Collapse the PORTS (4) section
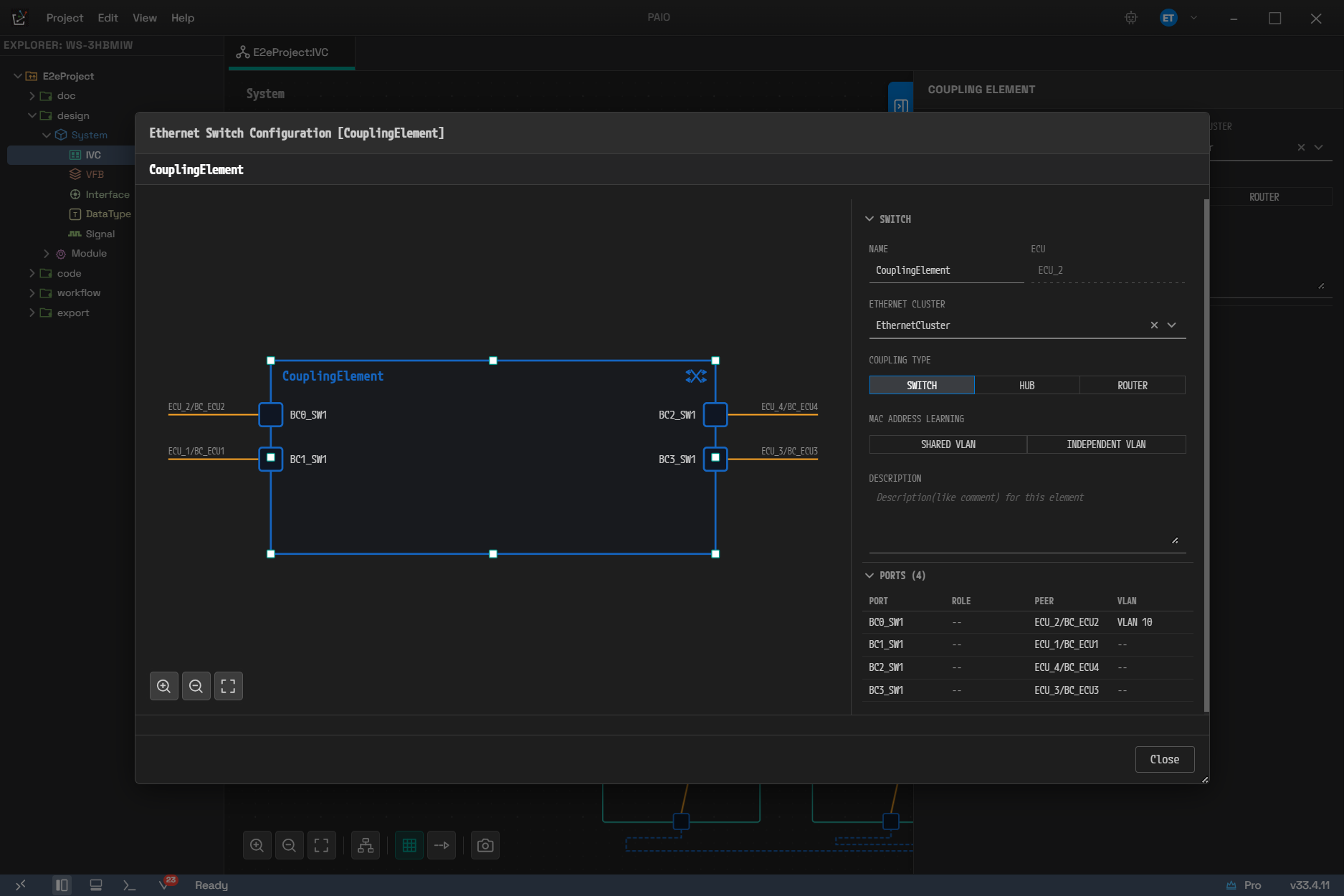 pyautogui.click(x=869, y=576)
